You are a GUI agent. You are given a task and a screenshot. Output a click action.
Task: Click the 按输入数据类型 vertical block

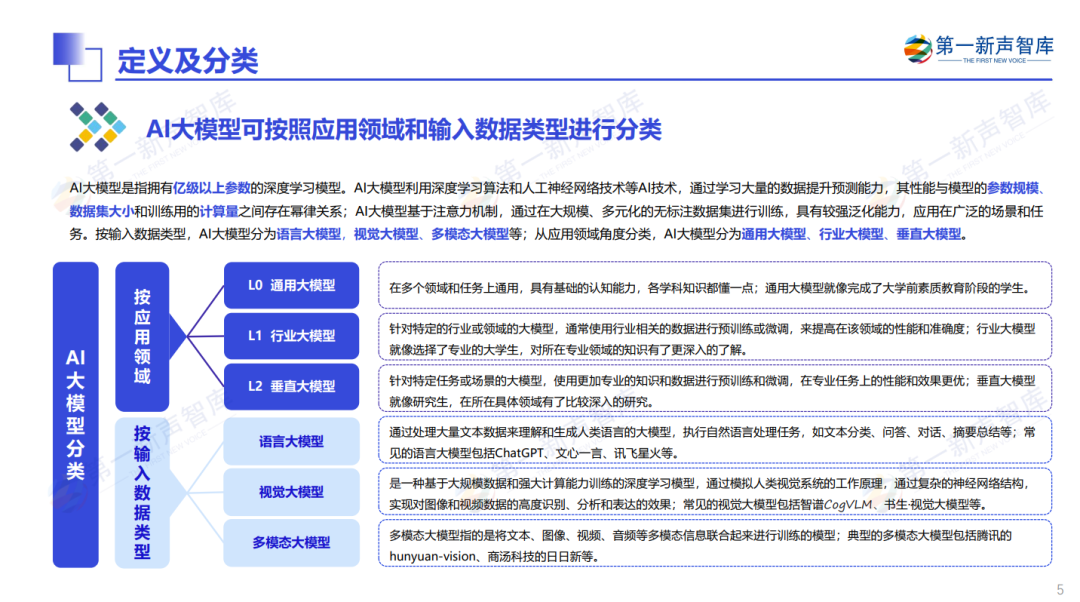click(143, 492)
